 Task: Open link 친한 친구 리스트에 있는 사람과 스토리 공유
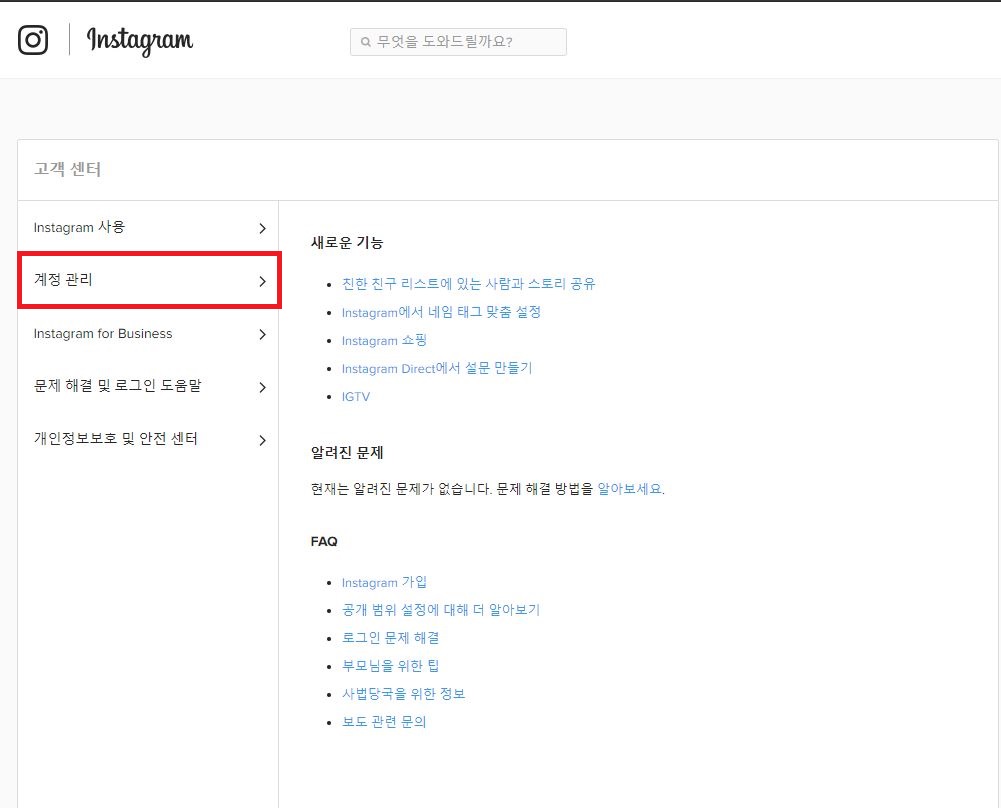(x=468, y=284)
